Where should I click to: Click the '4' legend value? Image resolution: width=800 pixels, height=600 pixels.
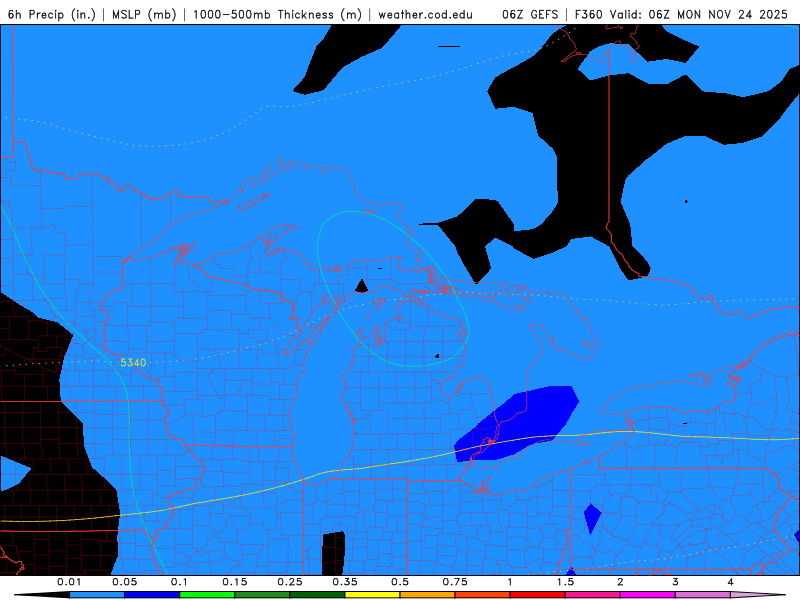pyautogui.click(x=731, y=582)
